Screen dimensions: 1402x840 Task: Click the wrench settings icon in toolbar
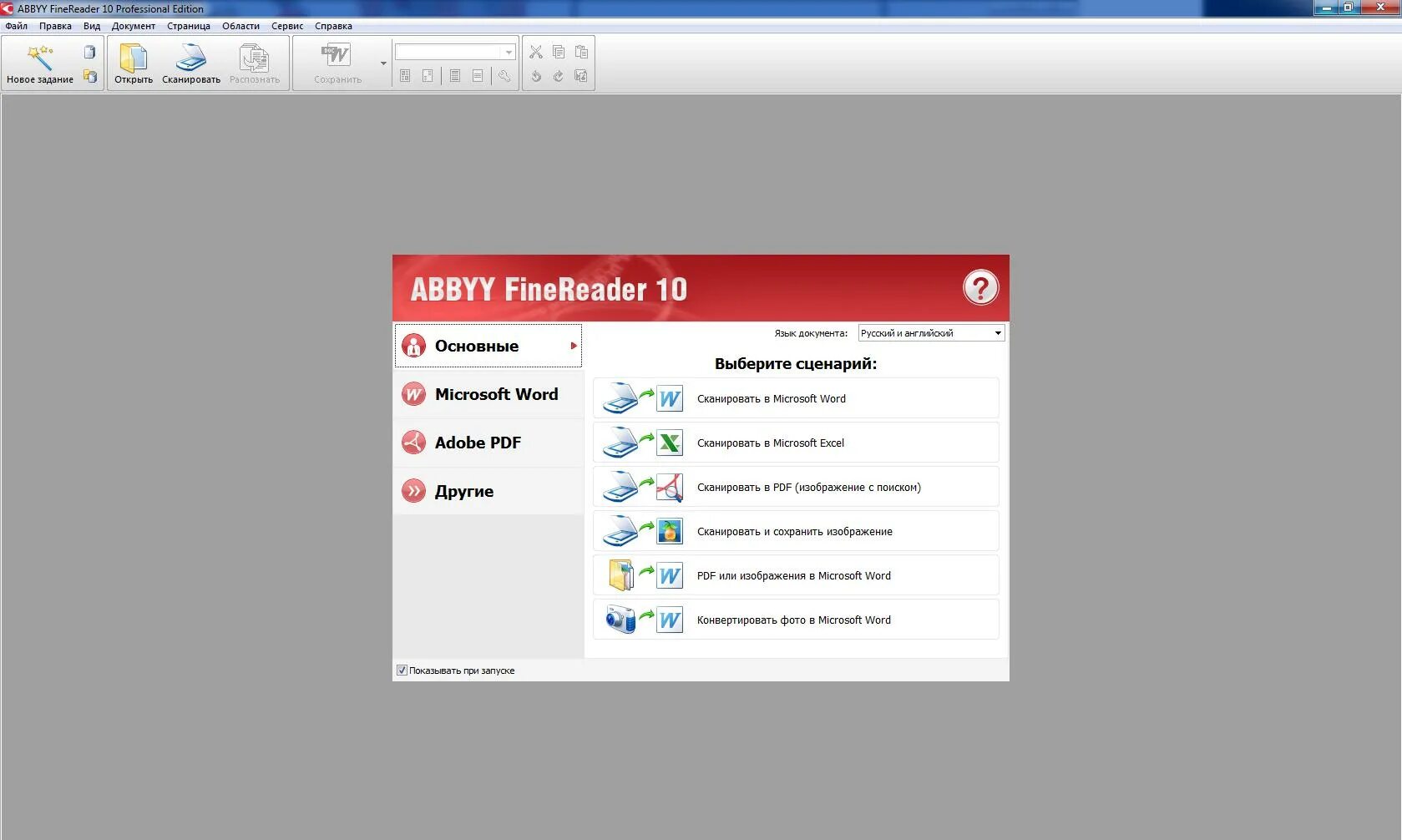504,76
